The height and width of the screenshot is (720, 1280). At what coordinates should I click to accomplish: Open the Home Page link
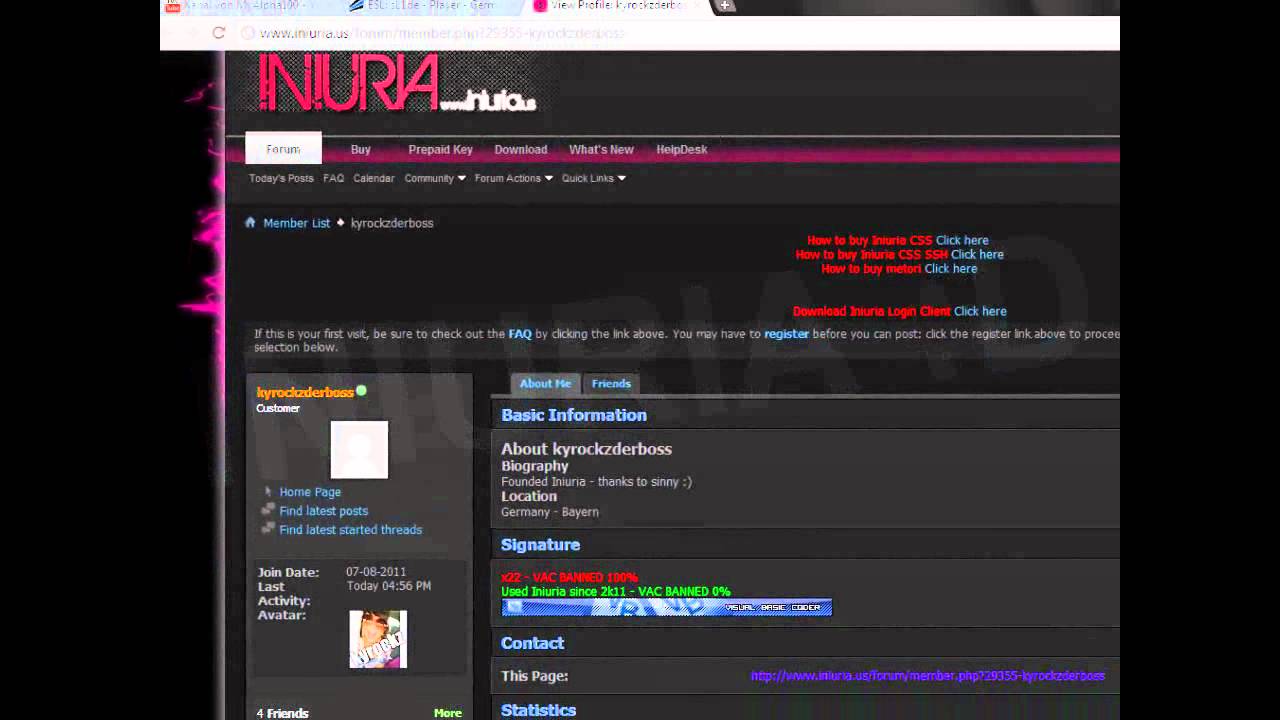click(310, 492)
